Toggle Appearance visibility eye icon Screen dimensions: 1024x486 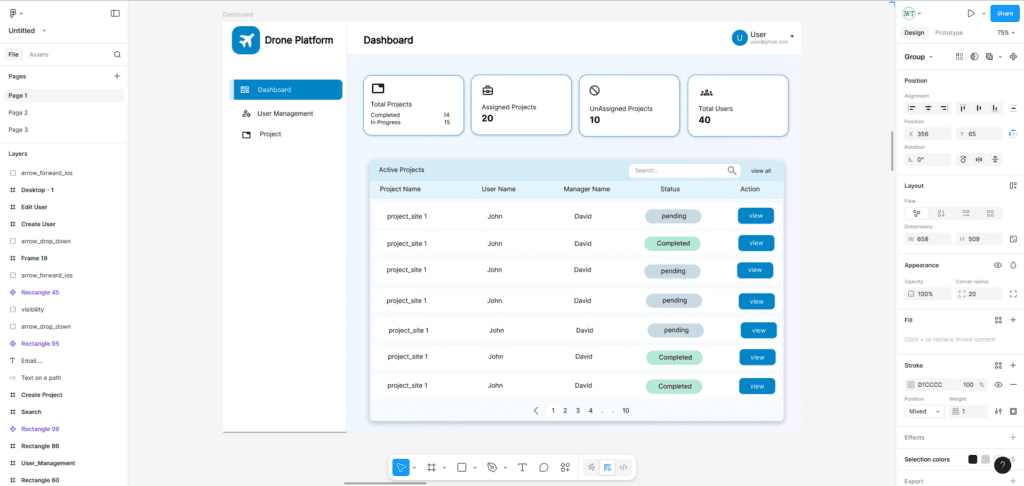tap(998, 265)
